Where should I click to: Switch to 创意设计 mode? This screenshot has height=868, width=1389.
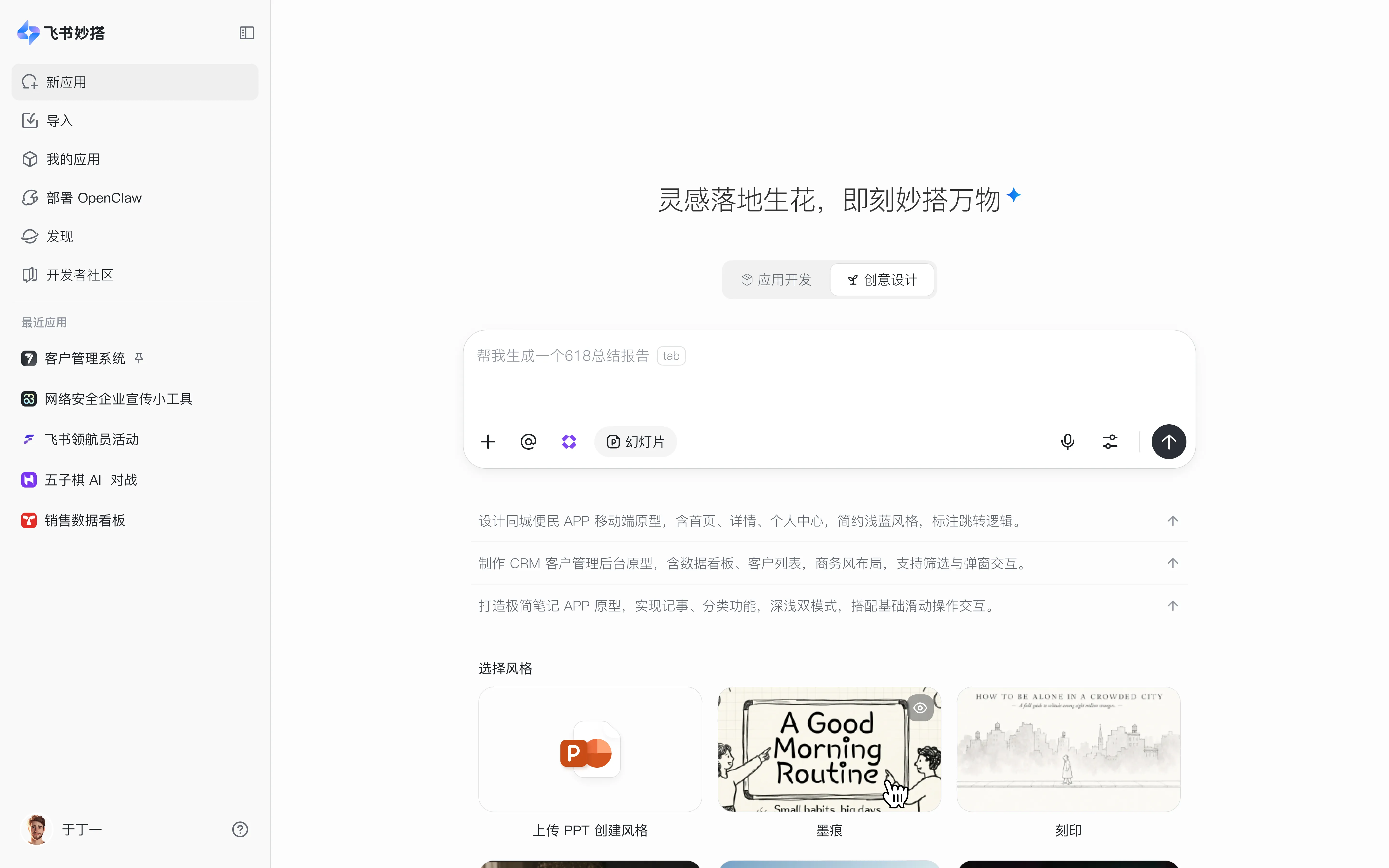coord(882,280)
